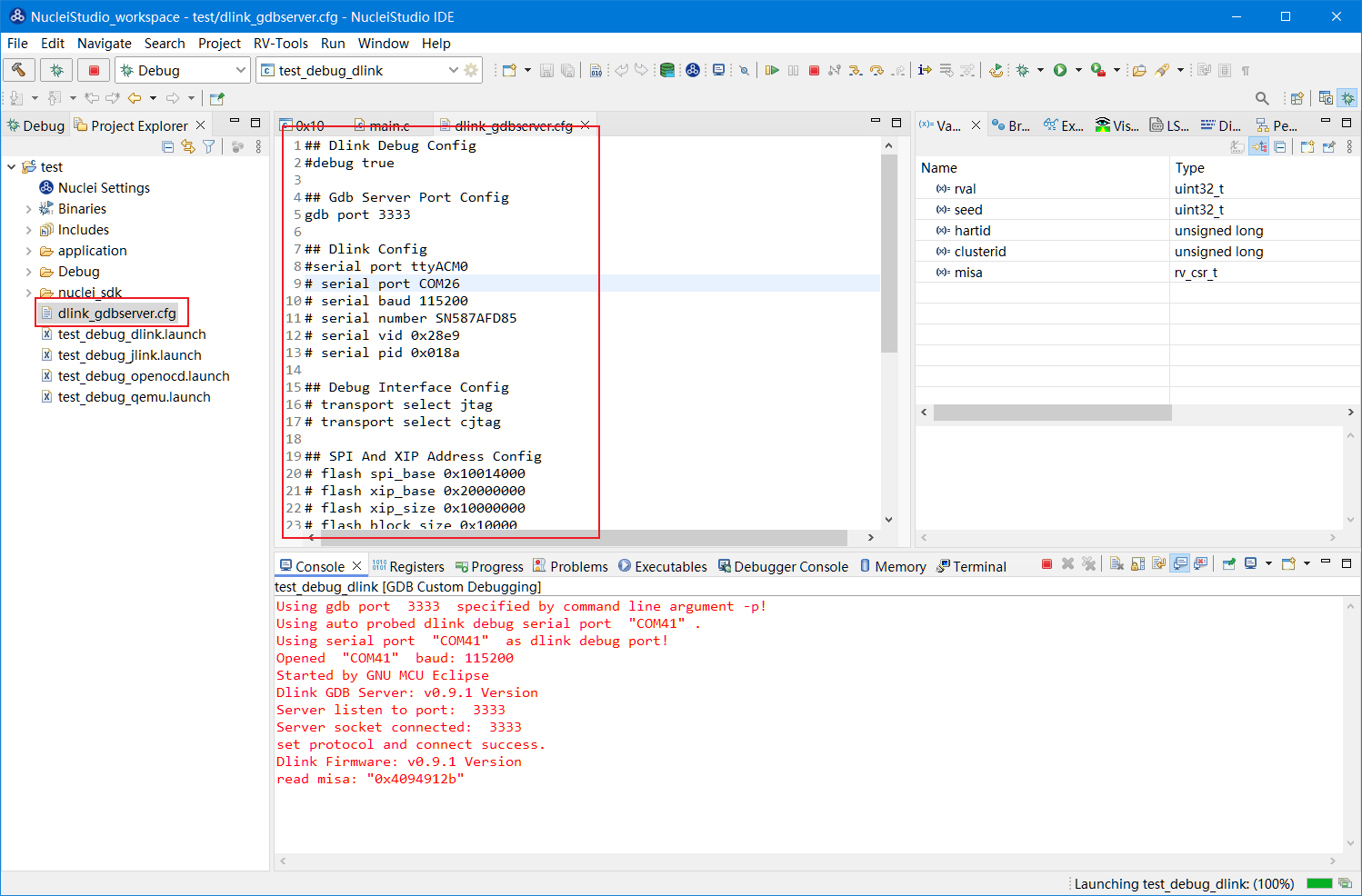
Task: Click the green launch progress bar
Action: (x=1318, y=883)
